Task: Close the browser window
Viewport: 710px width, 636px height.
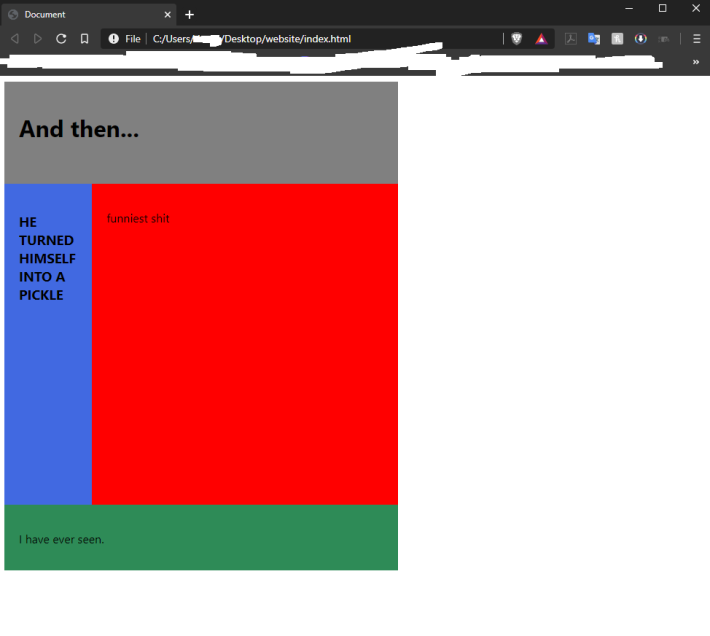Action: tap(696, 9)
